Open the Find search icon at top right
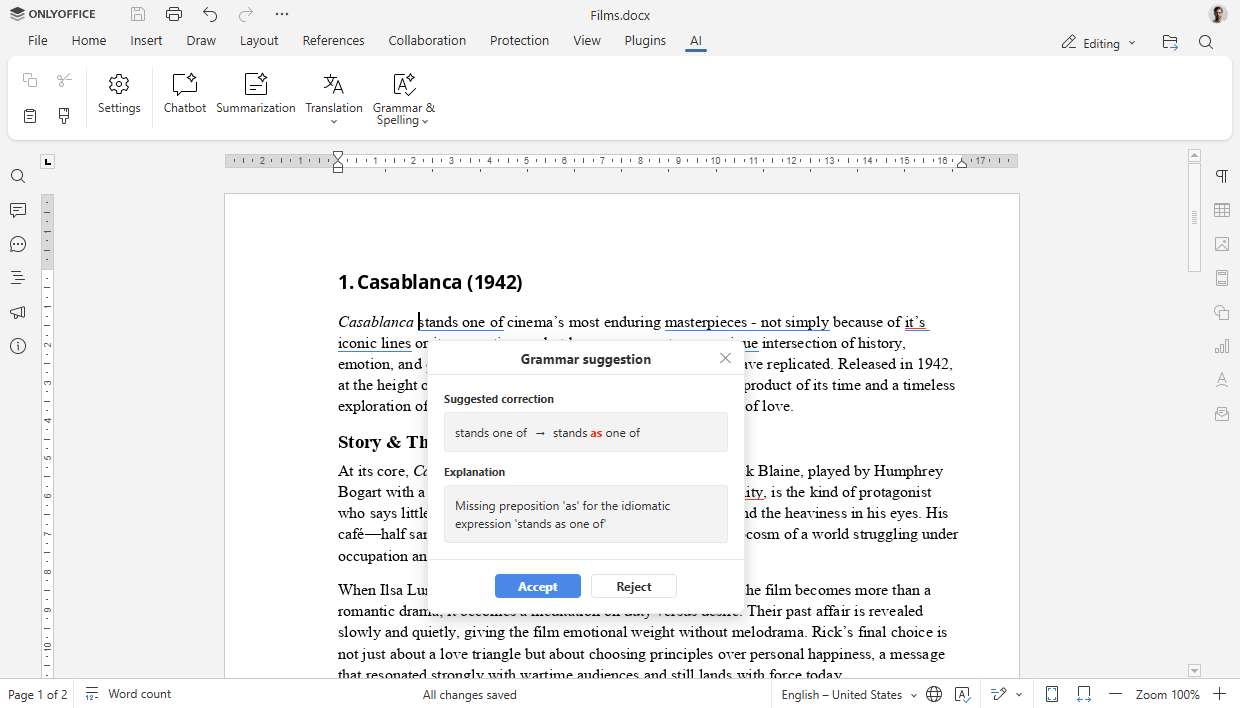 pos(1206,42)
